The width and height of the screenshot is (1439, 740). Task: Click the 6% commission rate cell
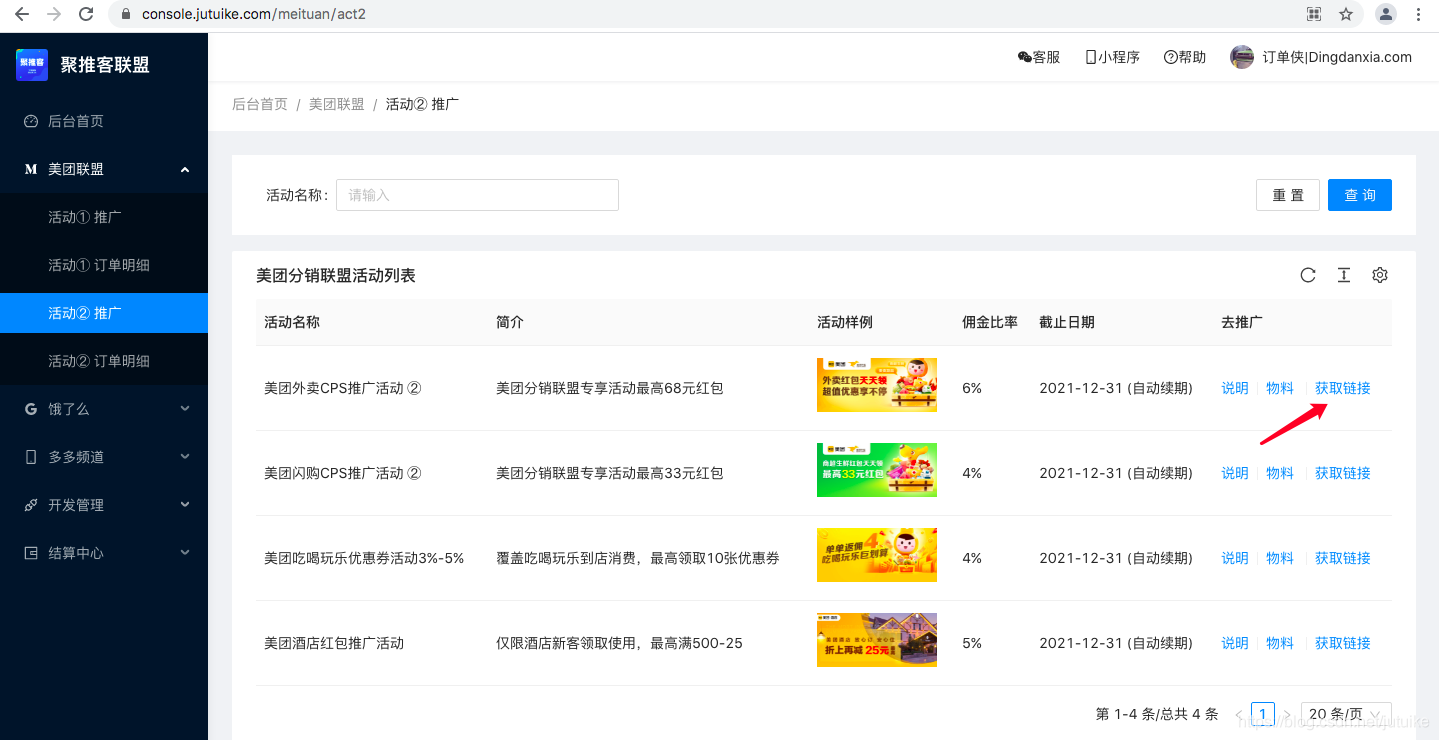tap(972, 388)
